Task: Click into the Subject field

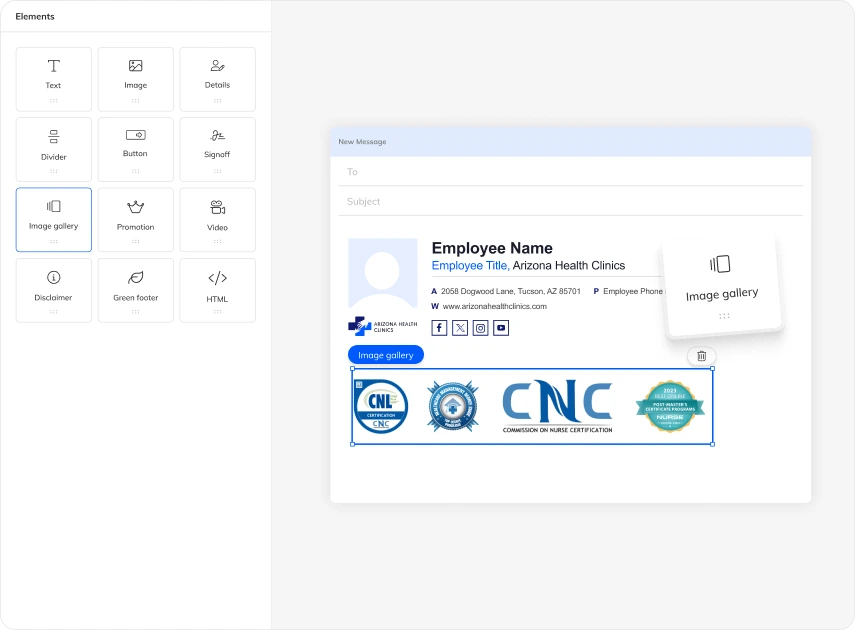Action: point(570,201)
